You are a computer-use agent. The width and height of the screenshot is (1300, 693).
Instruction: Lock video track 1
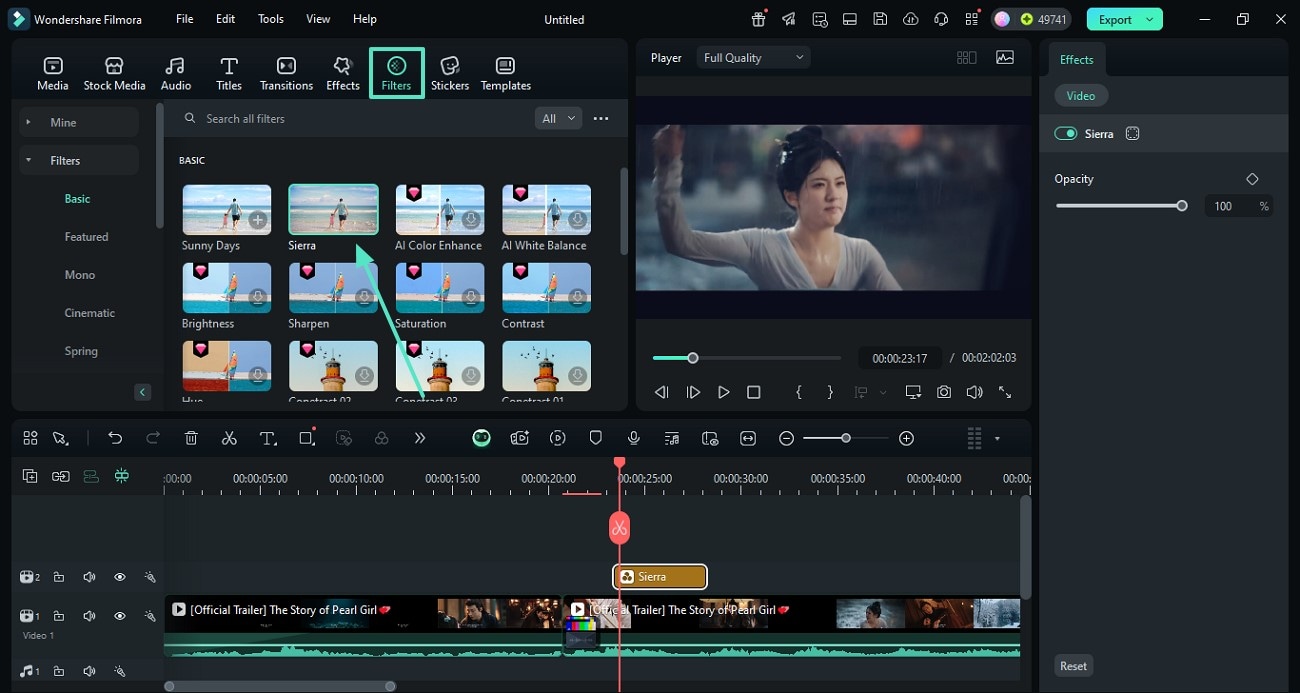[59, 616]
